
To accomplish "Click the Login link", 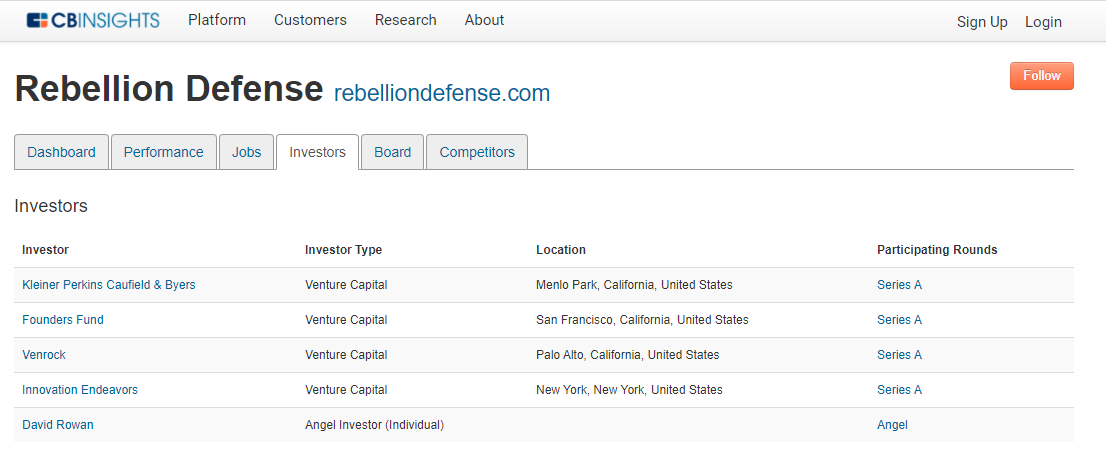I will (1043, 22).
